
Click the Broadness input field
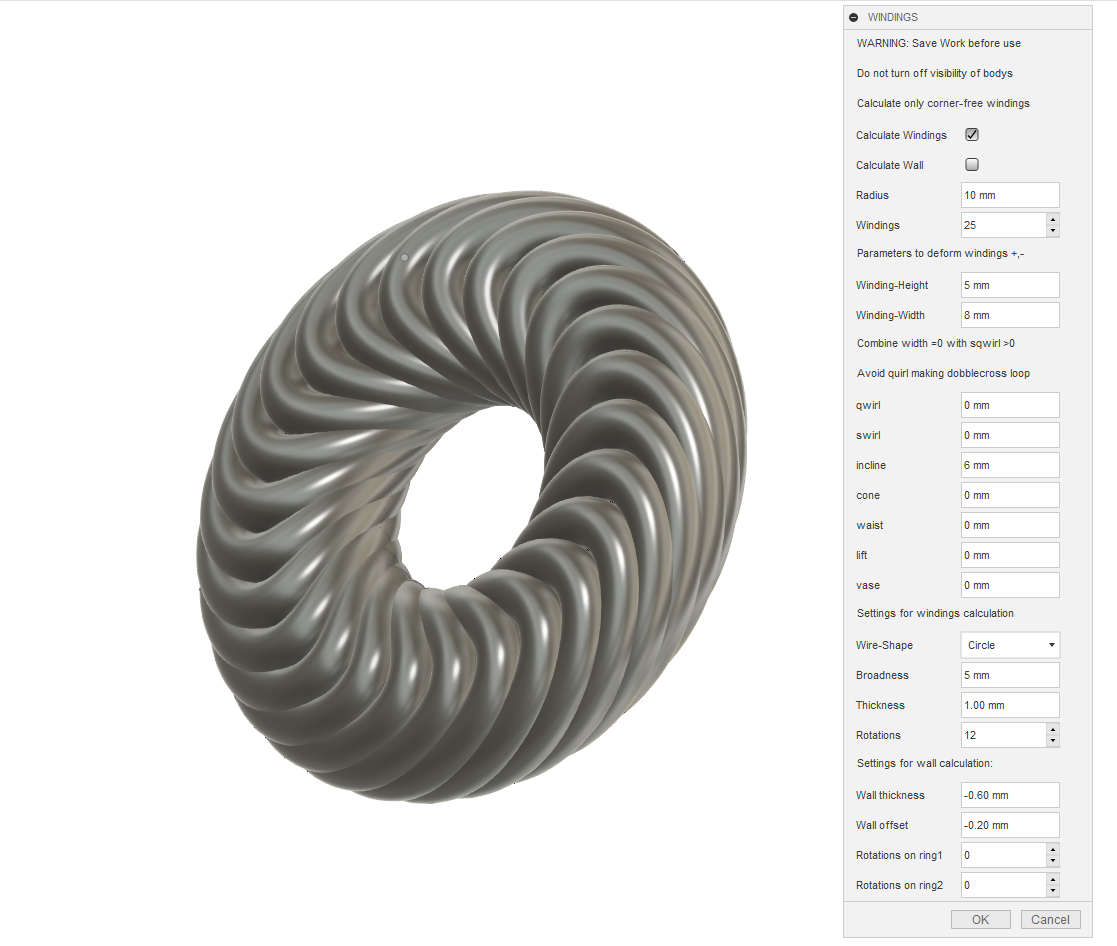[x=1009, y=675]
